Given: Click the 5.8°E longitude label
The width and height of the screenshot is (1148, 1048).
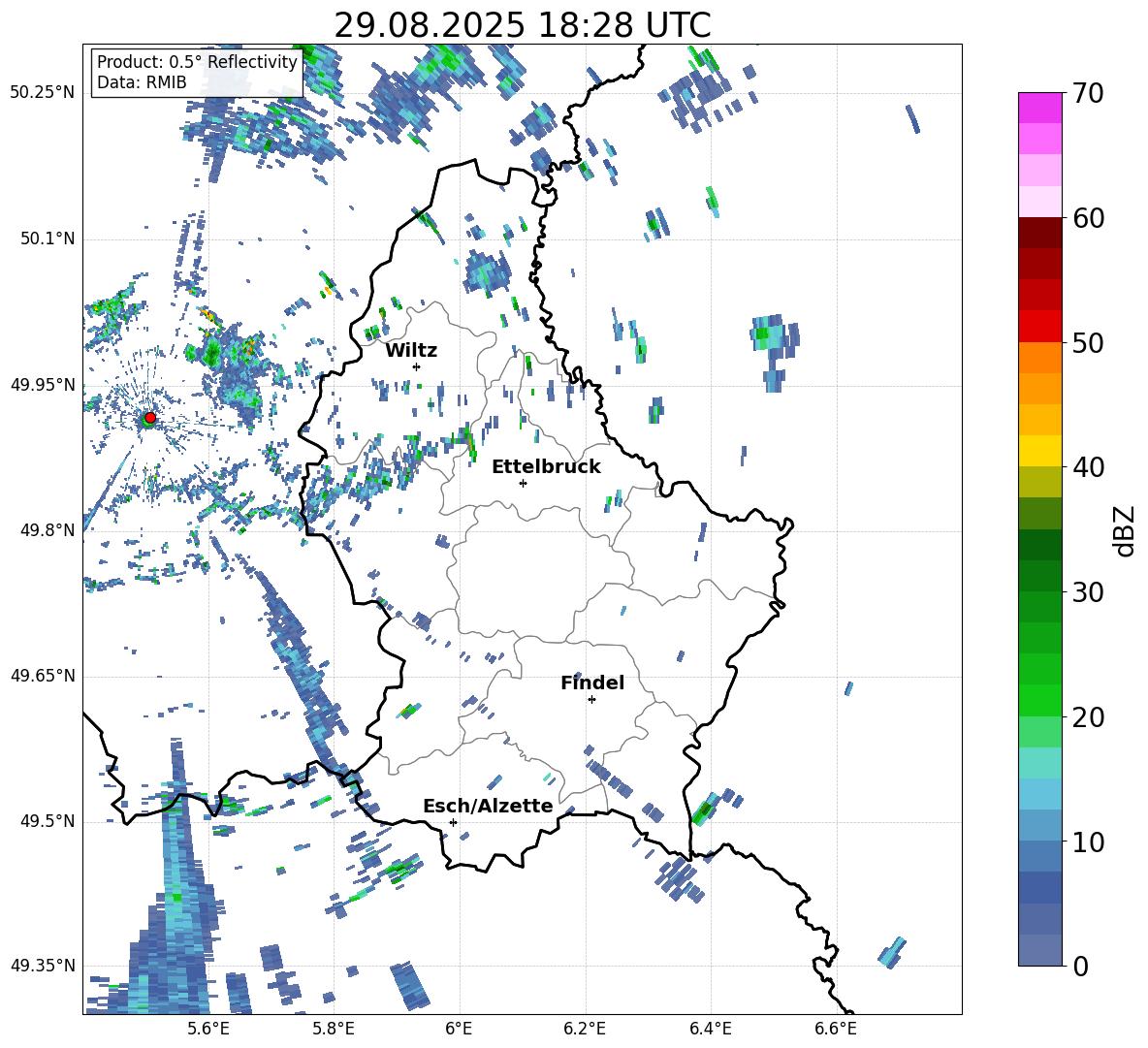Looking at the screenshot, I should (x=334, y=1029).
